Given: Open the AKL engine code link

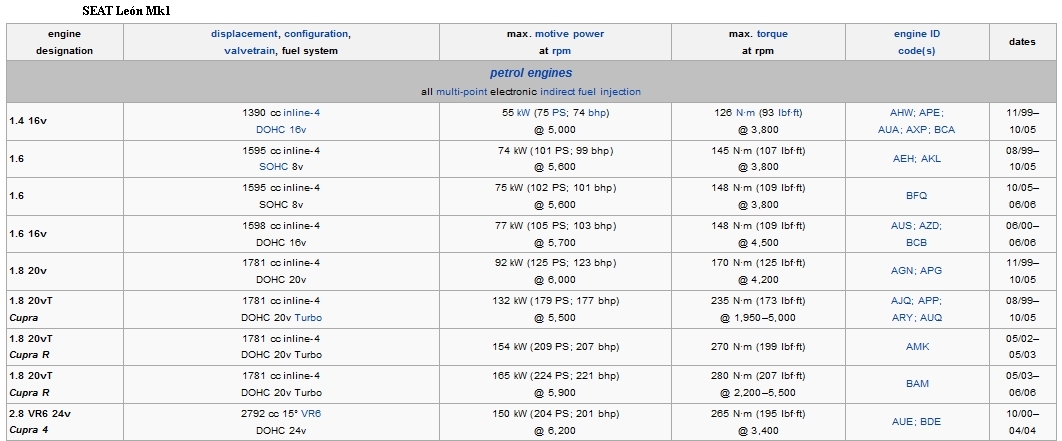Looking at the screenshot, I should coord(931,159).
